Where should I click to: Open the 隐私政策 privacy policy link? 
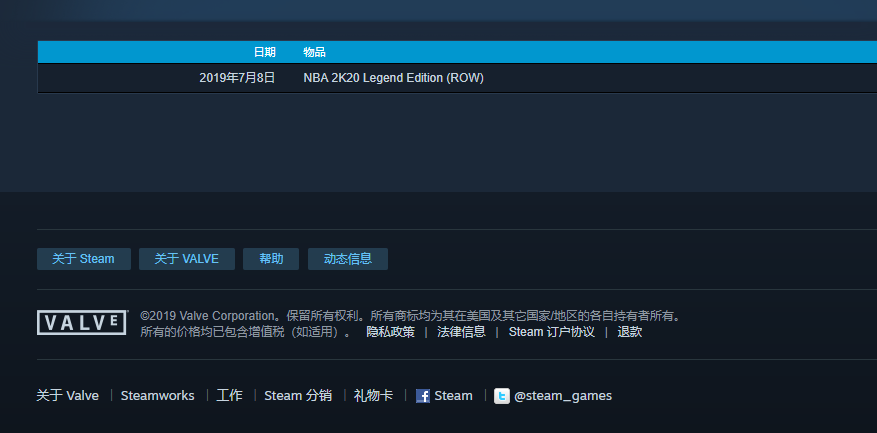tap(390, 332)
